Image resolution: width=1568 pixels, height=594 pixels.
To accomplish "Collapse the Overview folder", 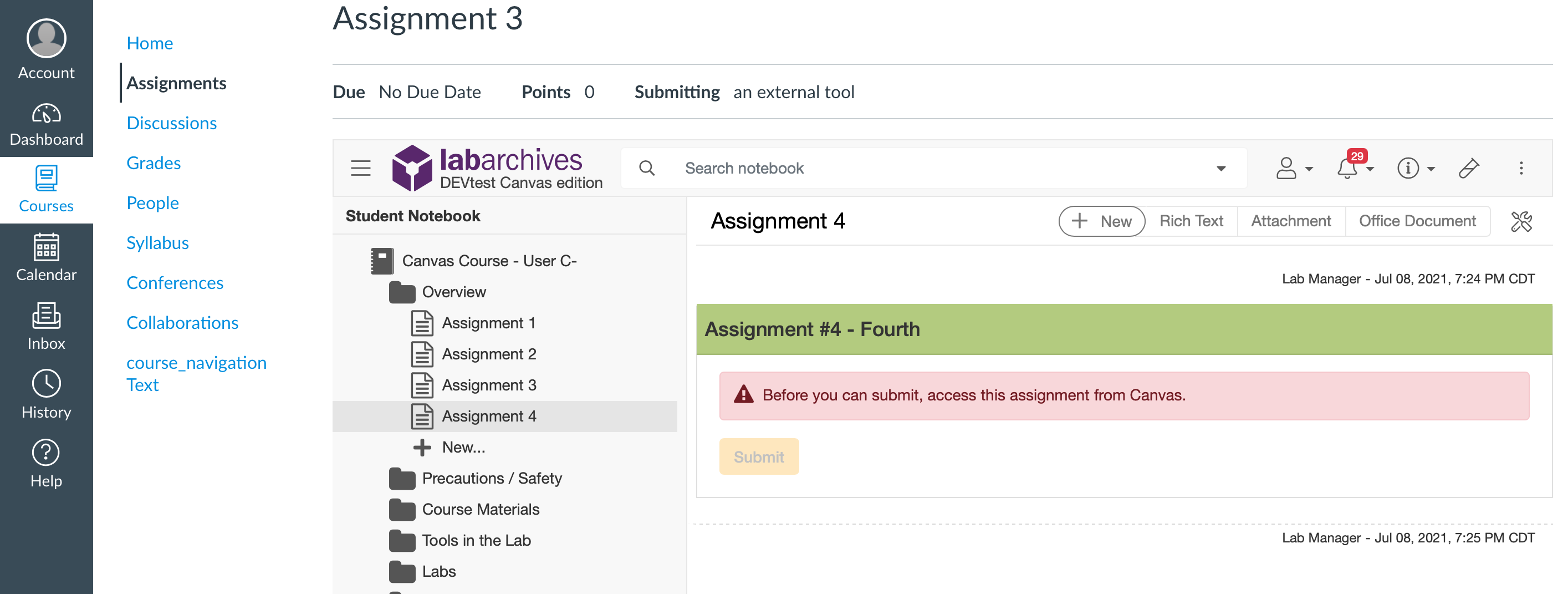I will pos(402,292).
